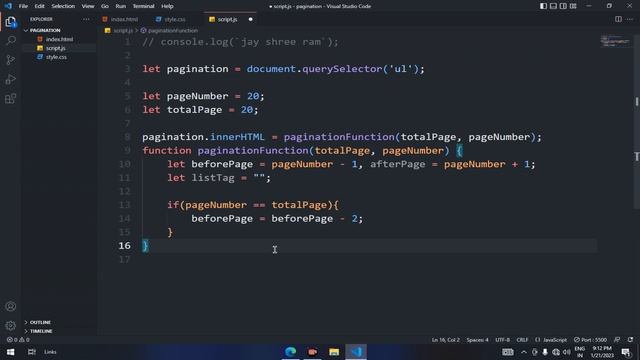Open editor more actions ellipsis

(x=630, y=19)
